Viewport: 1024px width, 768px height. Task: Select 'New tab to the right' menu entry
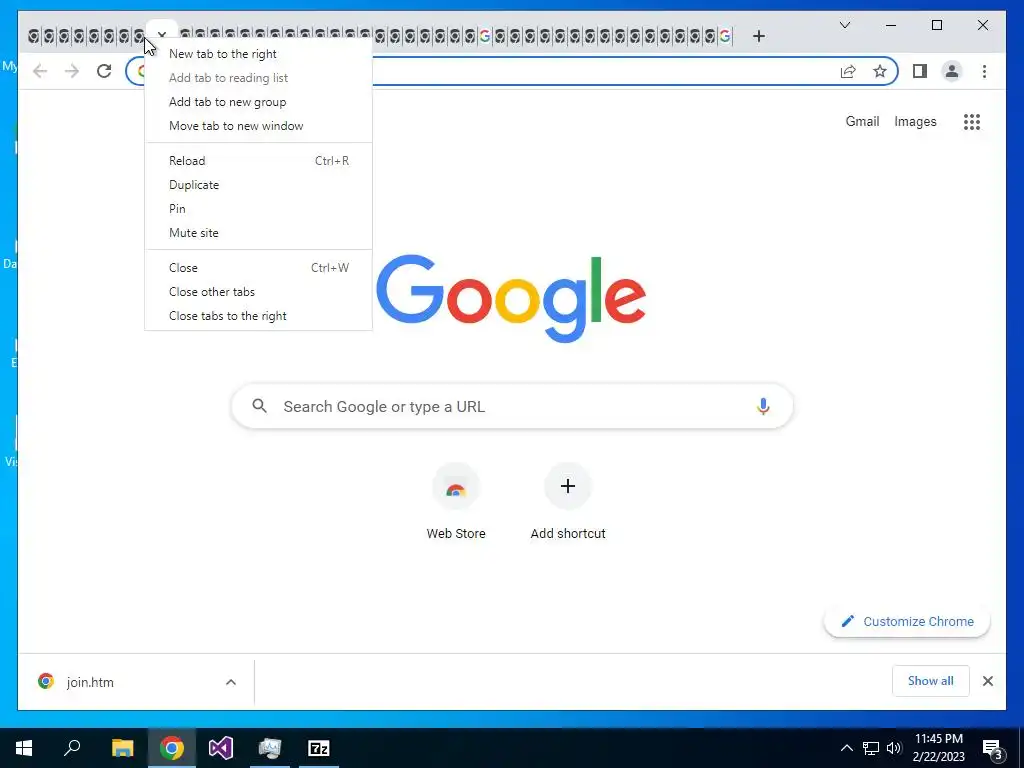259,54
